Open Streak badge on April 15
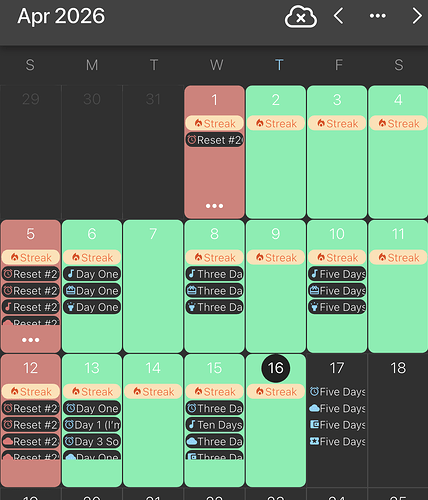The height and width of the screenshot is (500, 428). [214, 391]
